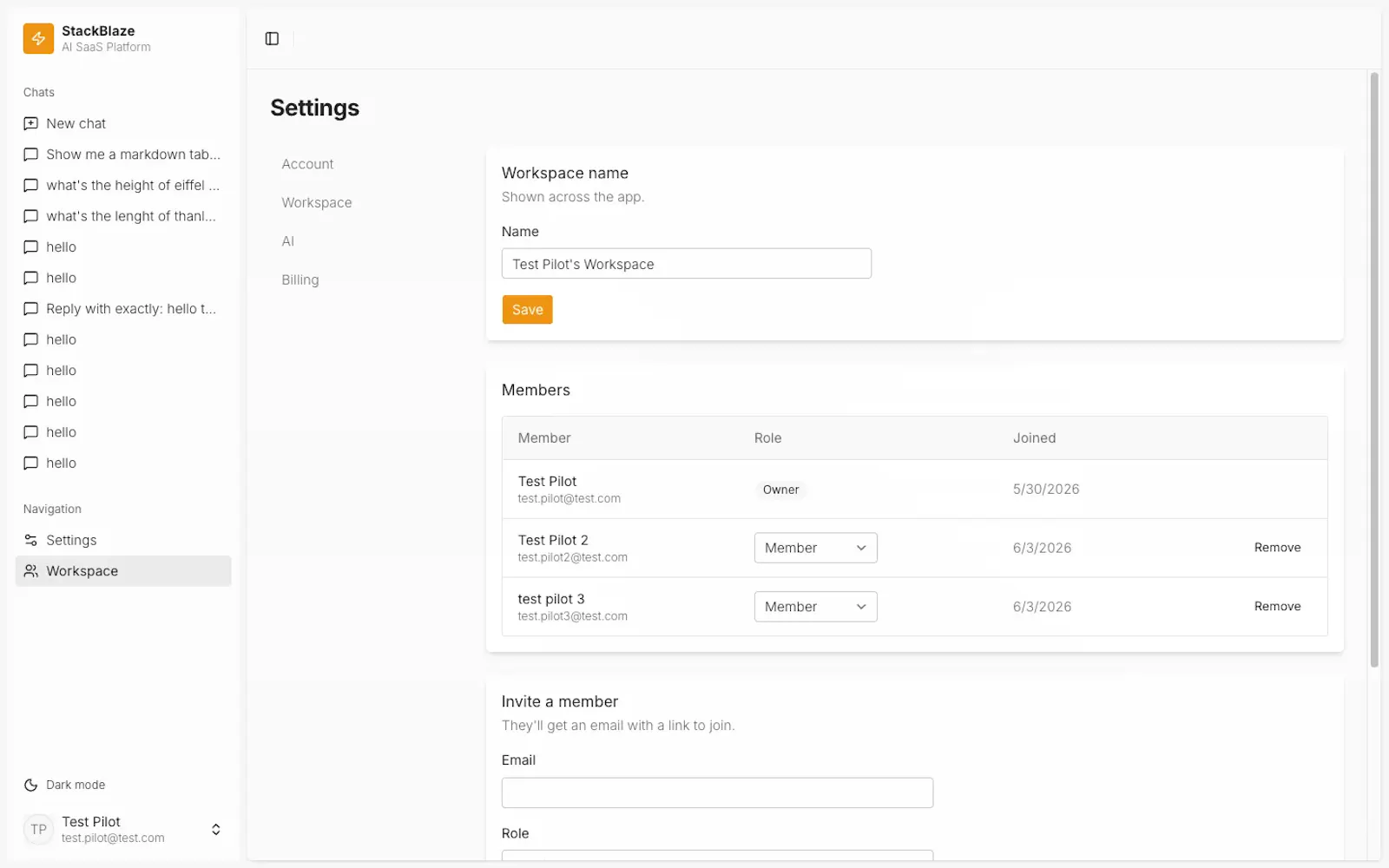1389x868 pixels.
Task: Open 'Reply with exactly: hello t...' chat
Action: point(123,309)
